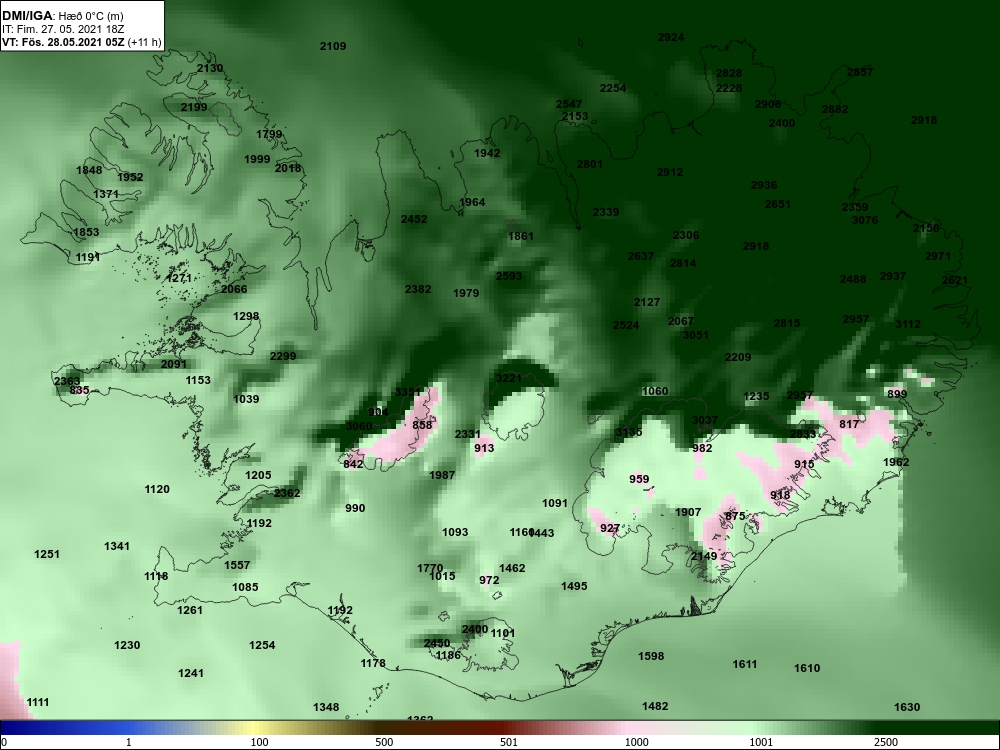Click the 1371 height value
This screenshot has width=1000, height=750.
pyautogui.click(x=106, y=194)
